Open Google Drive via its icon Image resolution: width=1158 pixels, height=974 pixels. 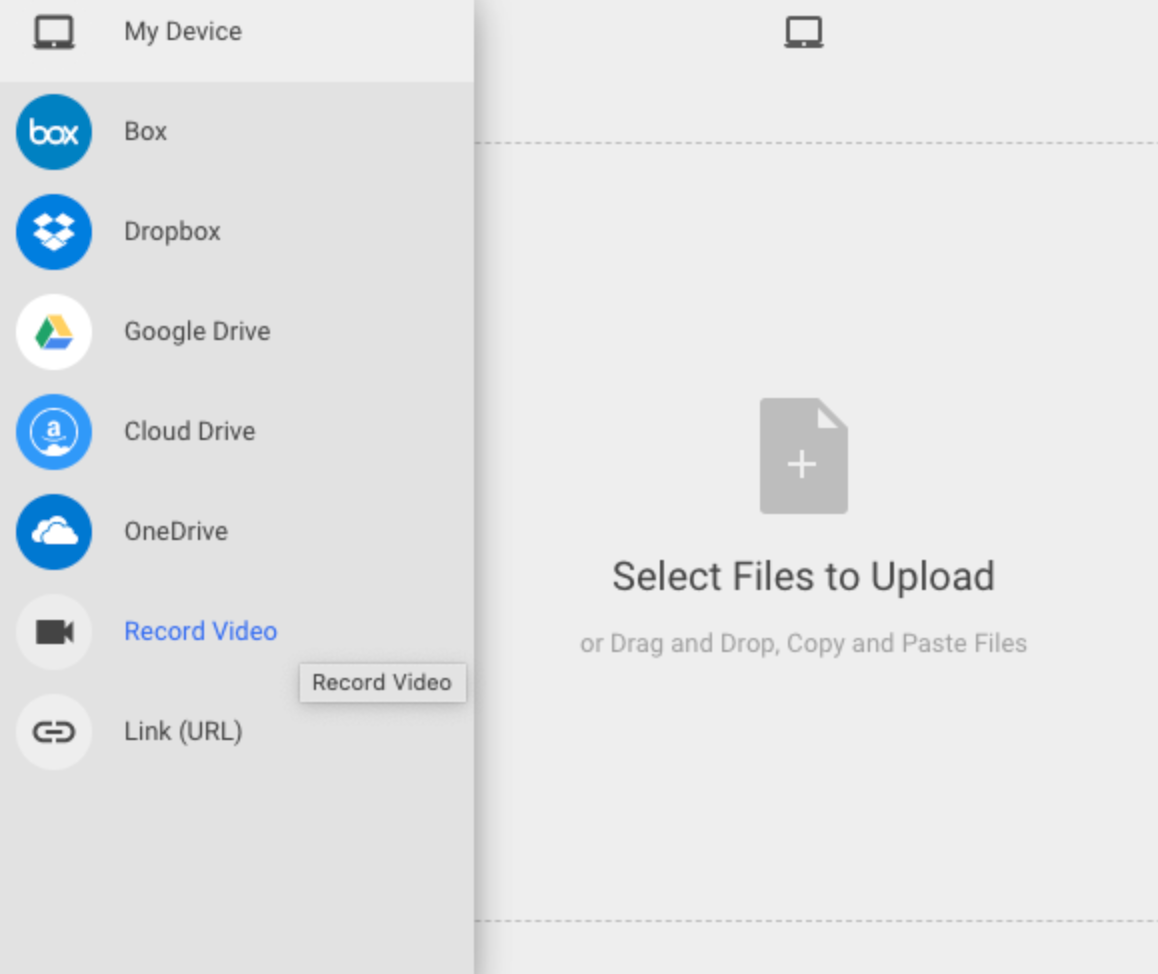(53, 331)
